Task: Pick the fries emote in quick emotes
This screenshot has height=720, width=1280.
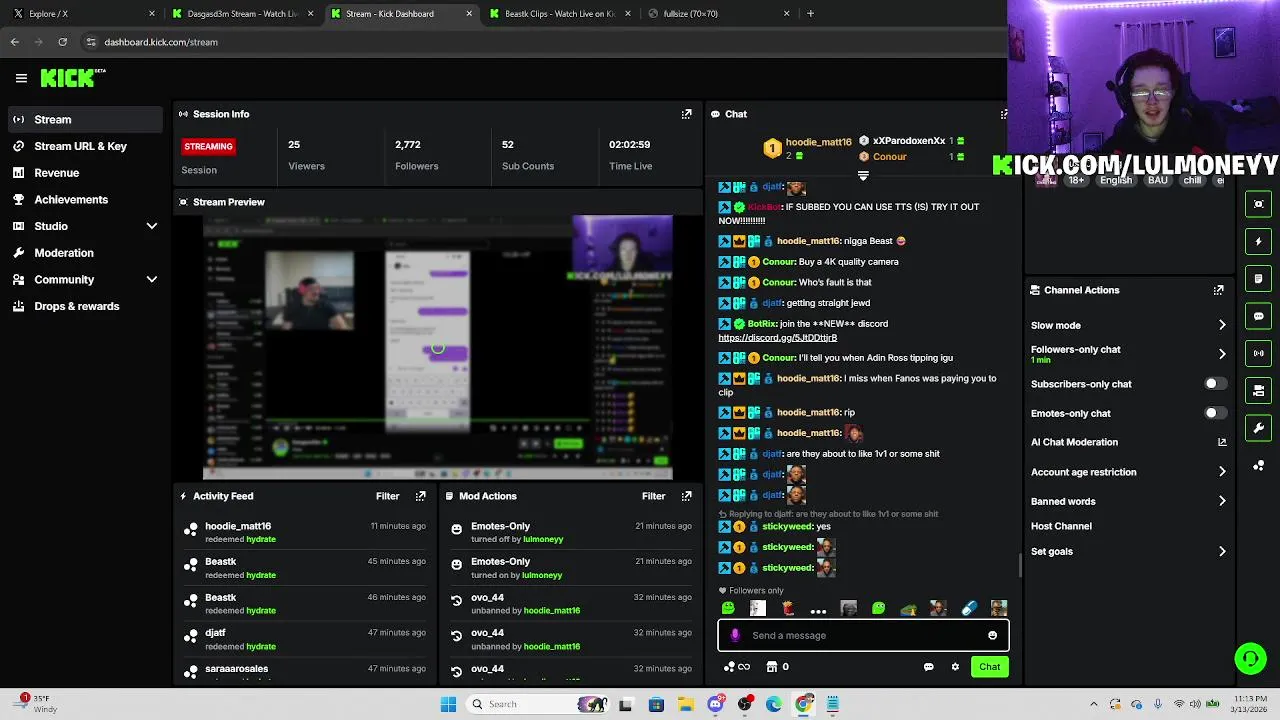Action: click(x=788, y=608)
